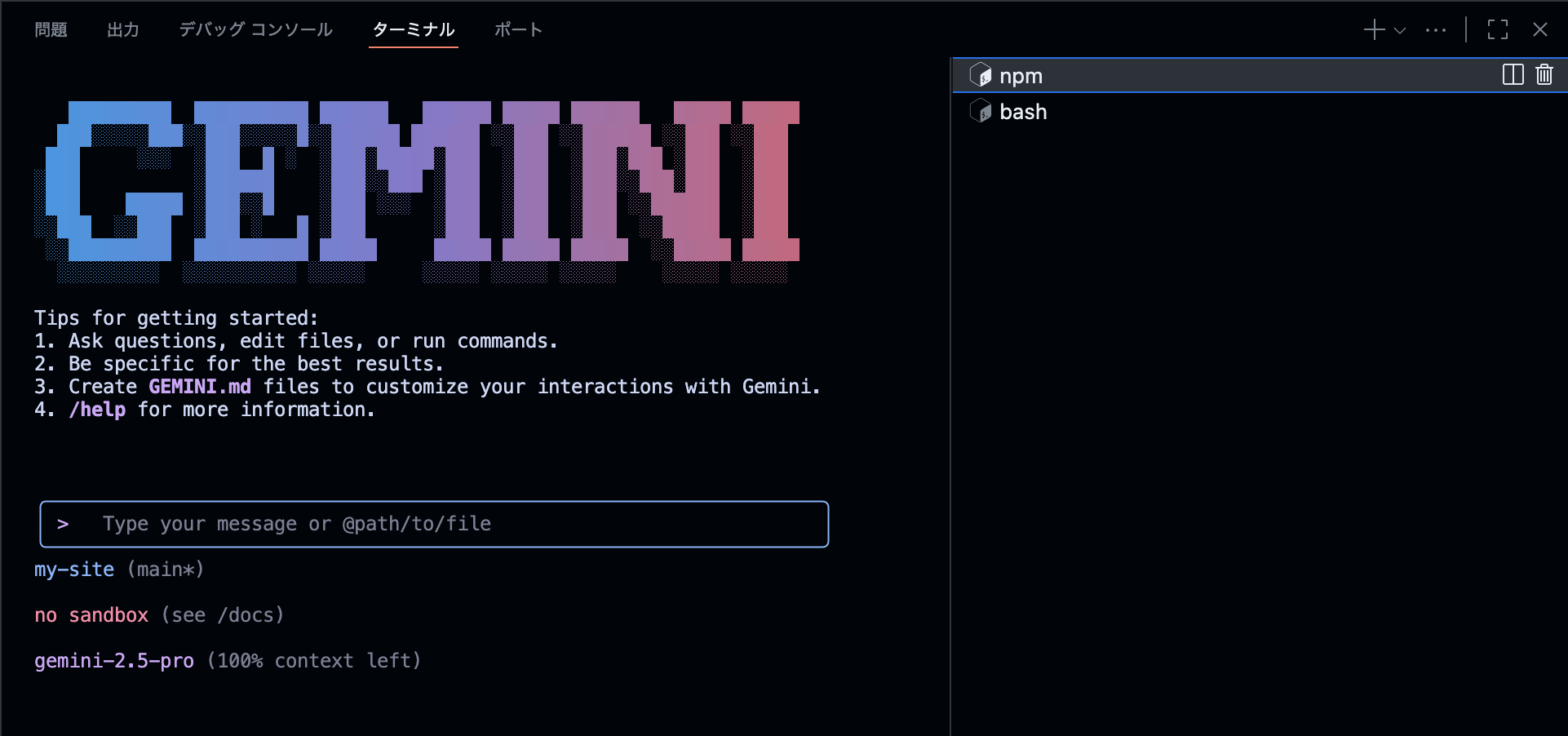Split the npm terminal

[x=1512, y=75]
